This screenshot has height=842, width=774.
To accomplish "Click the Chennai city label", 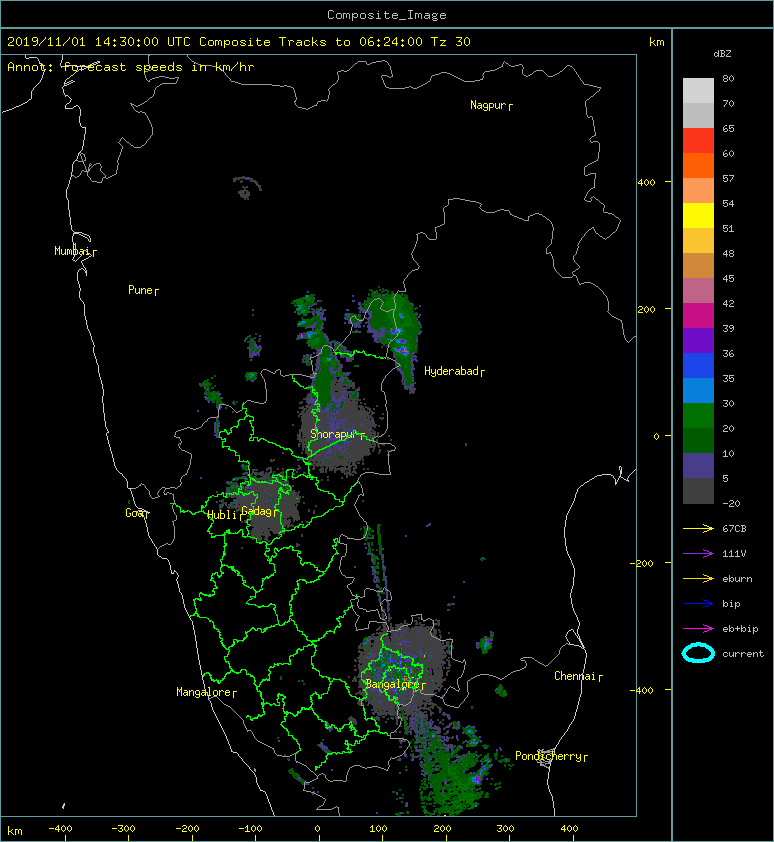I will [x=575, y=676].
